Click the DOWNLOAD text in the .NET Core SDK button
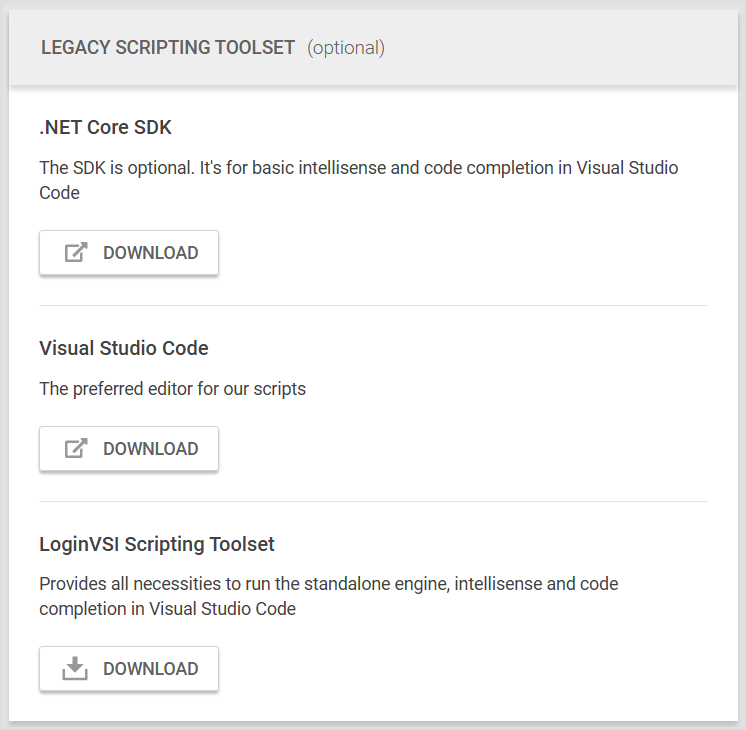 tap(151, 253)
